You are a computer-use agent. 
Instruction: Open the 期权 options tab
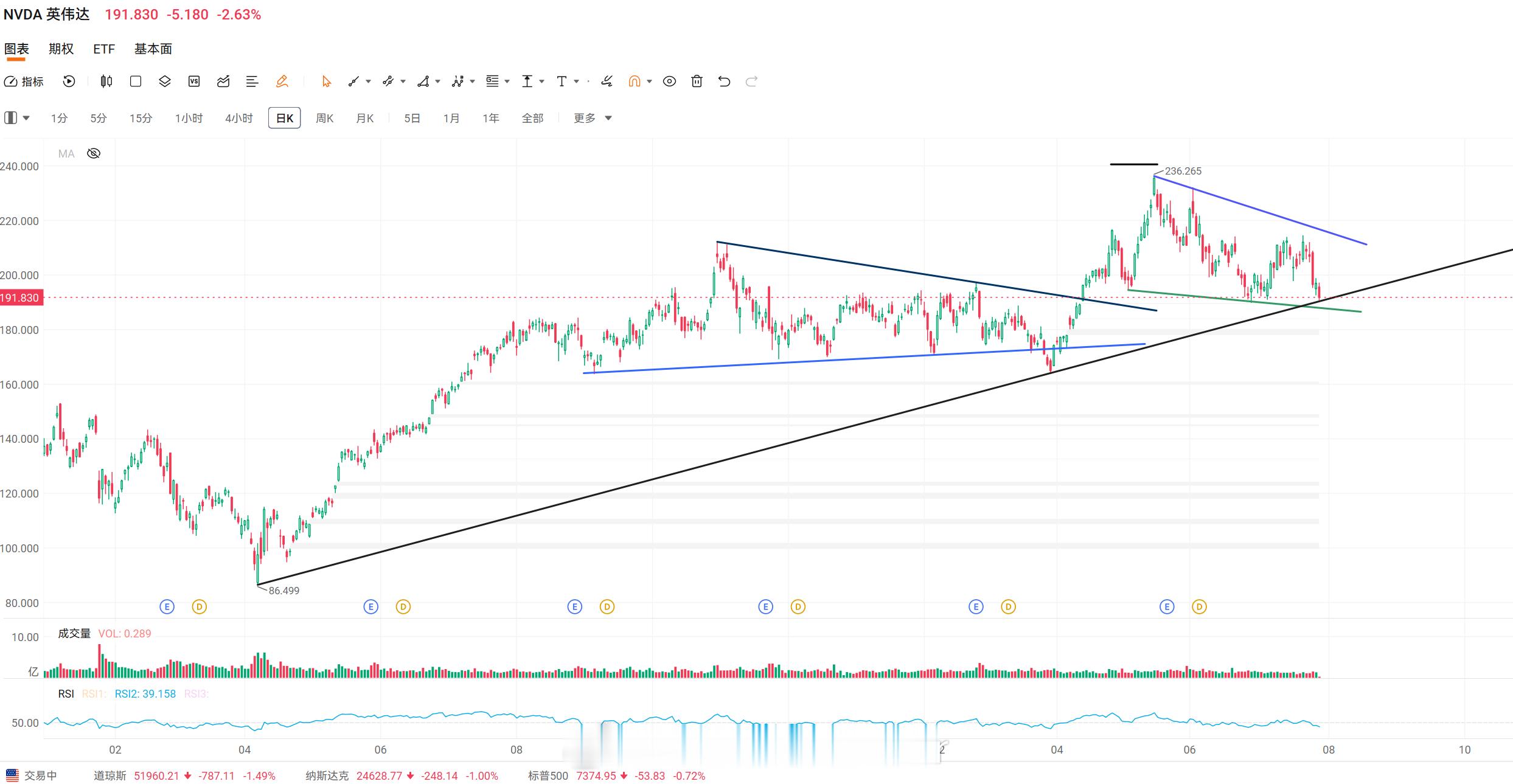coord(61,49)
